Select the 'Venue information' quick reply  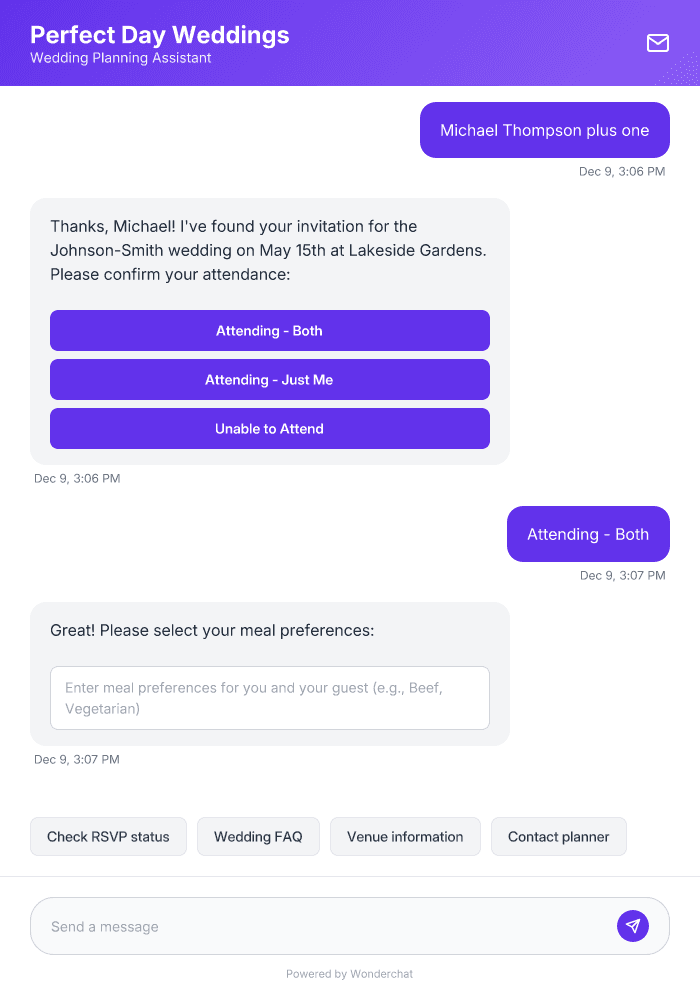point(405,836)
